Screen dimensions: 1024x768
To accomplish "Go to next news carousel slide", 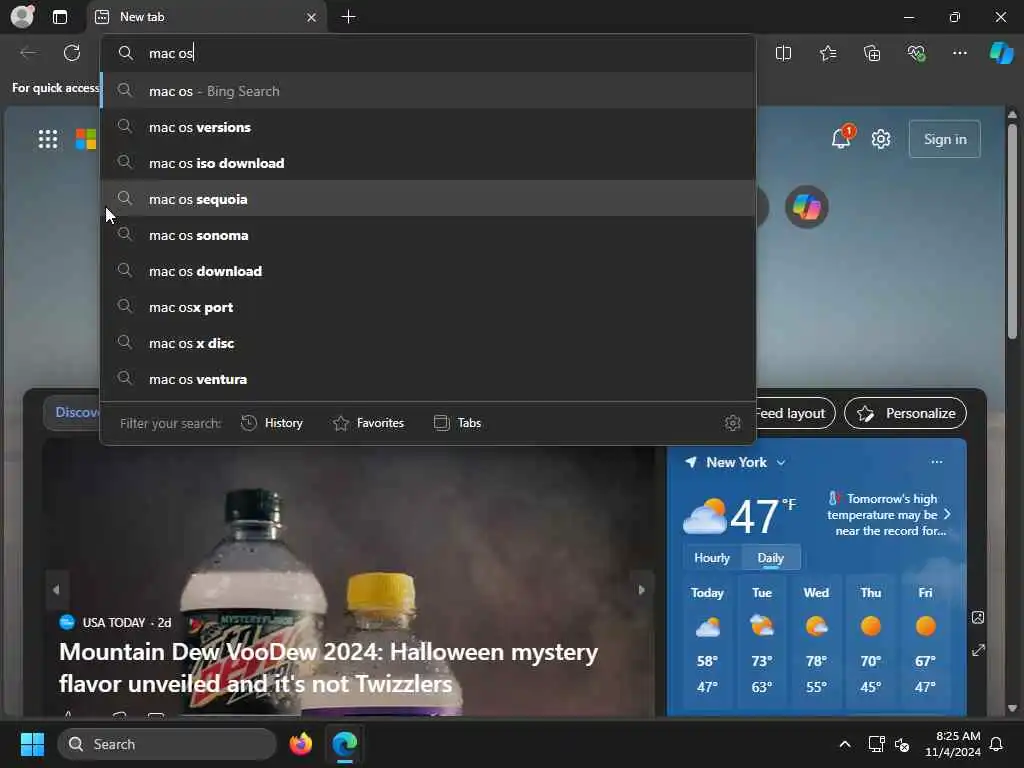I will pyautogui.click(x=641, y=590).
